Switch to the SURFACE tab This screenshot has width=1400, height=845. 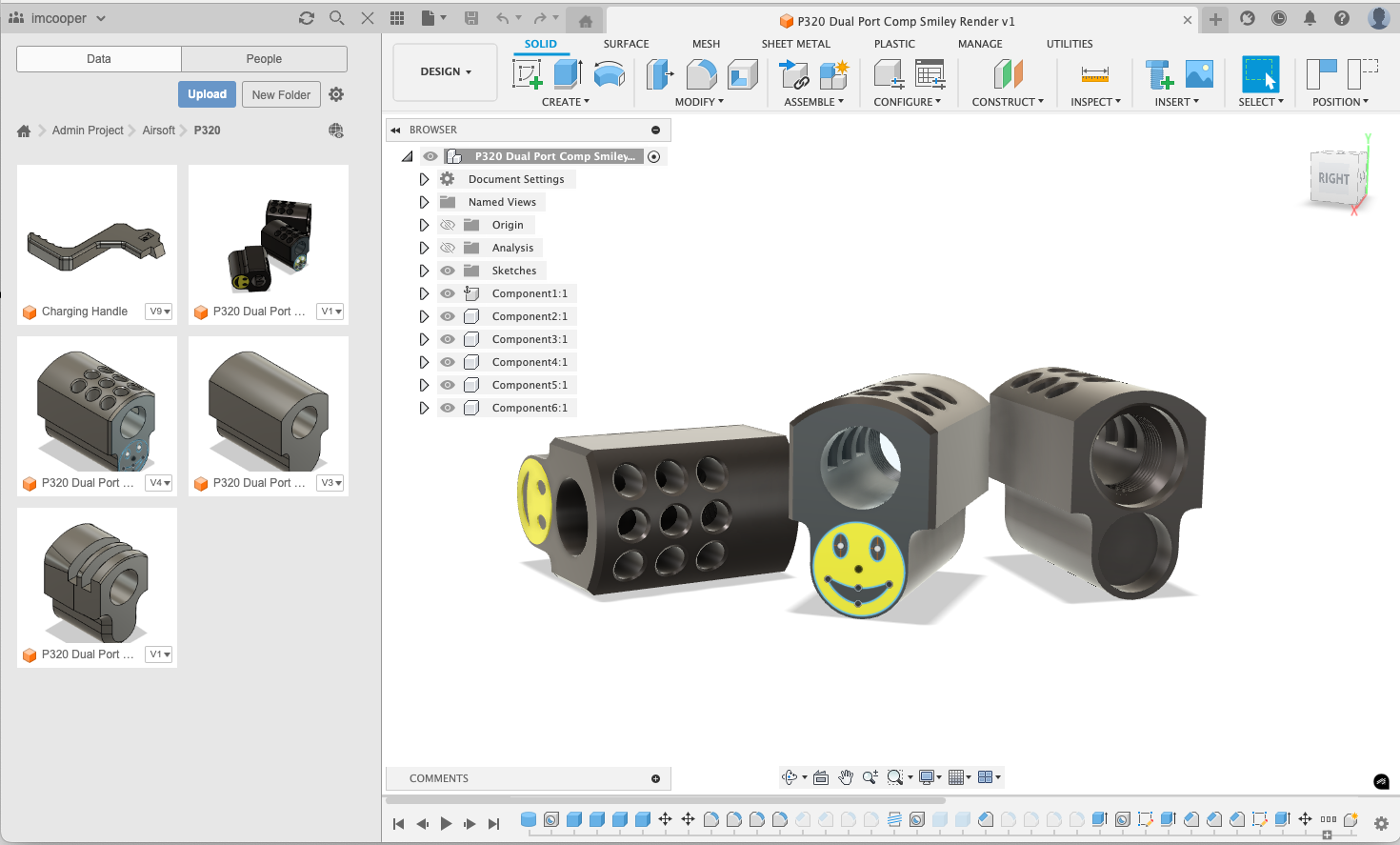pyautogui.click(x=626, y=44)
